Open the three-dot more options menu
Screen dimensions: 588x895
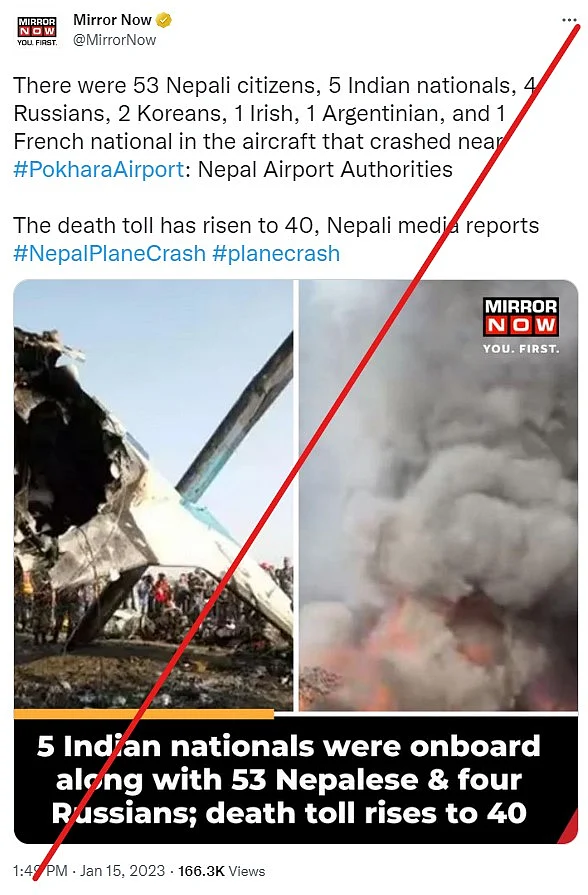(x=569, y=20)
